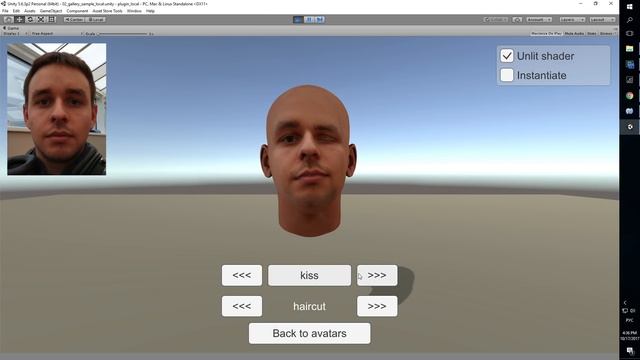Screen dimensions: 640x360
Task: Select the Move tool in Unity toolbar
Action: click(19, 20)
